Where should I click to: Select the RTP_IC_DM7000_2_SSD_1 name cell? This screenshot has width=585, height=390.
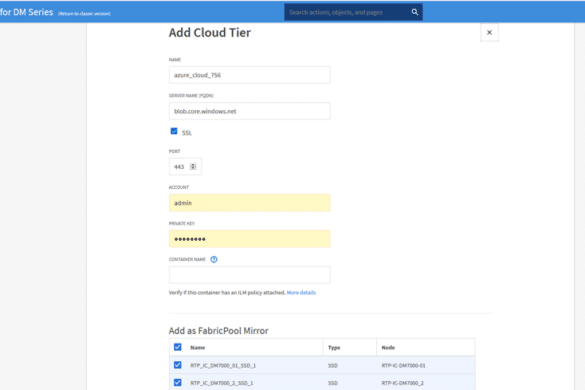pos(222,383)
